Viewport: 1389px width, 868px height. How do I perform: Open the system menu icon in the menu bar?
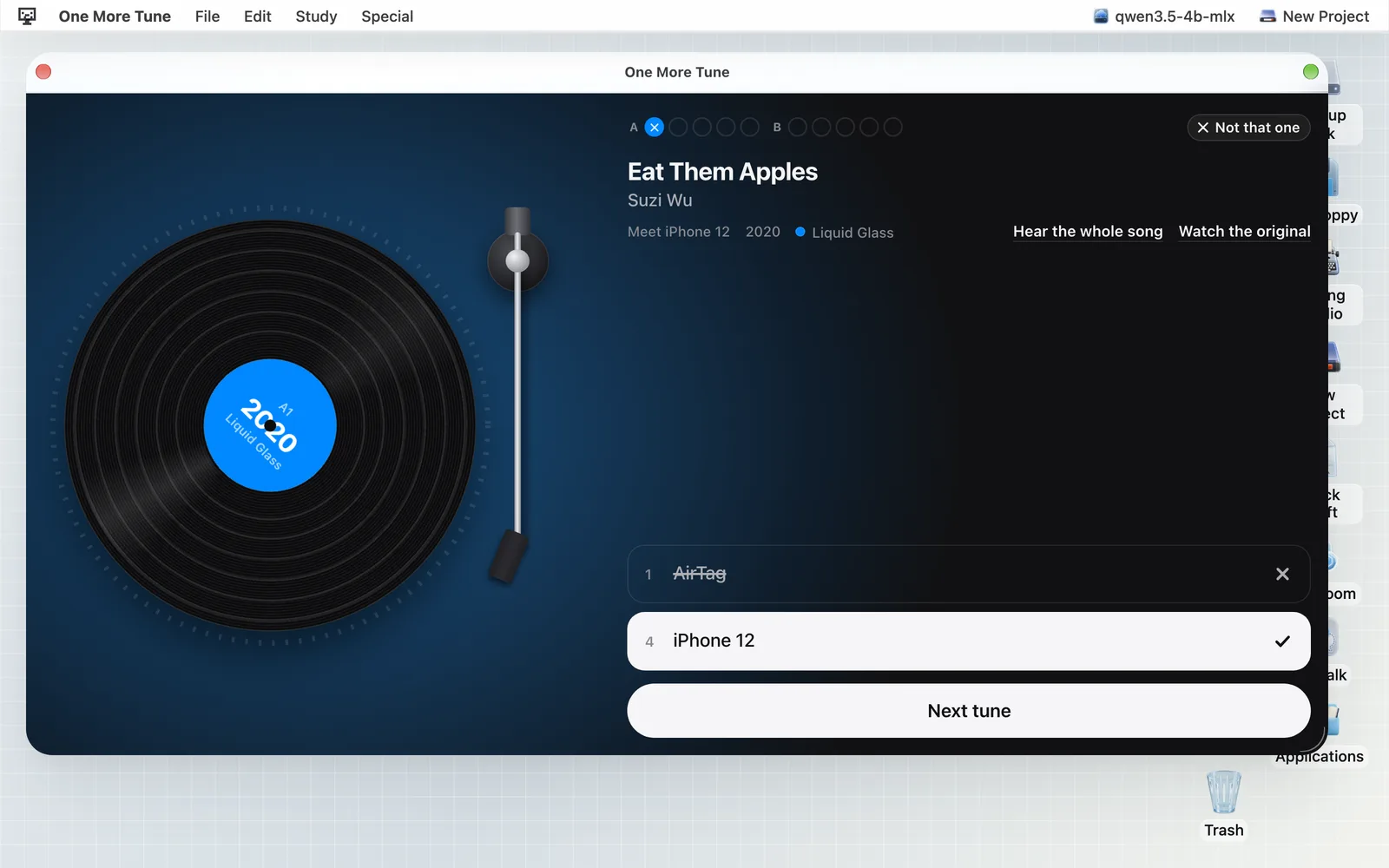point(27,16)
